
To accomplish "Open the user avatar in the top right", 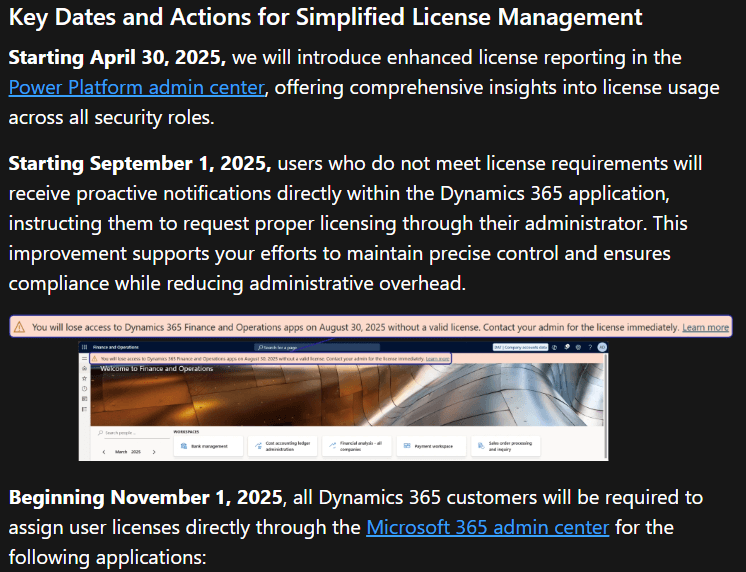I will [602, 347].
